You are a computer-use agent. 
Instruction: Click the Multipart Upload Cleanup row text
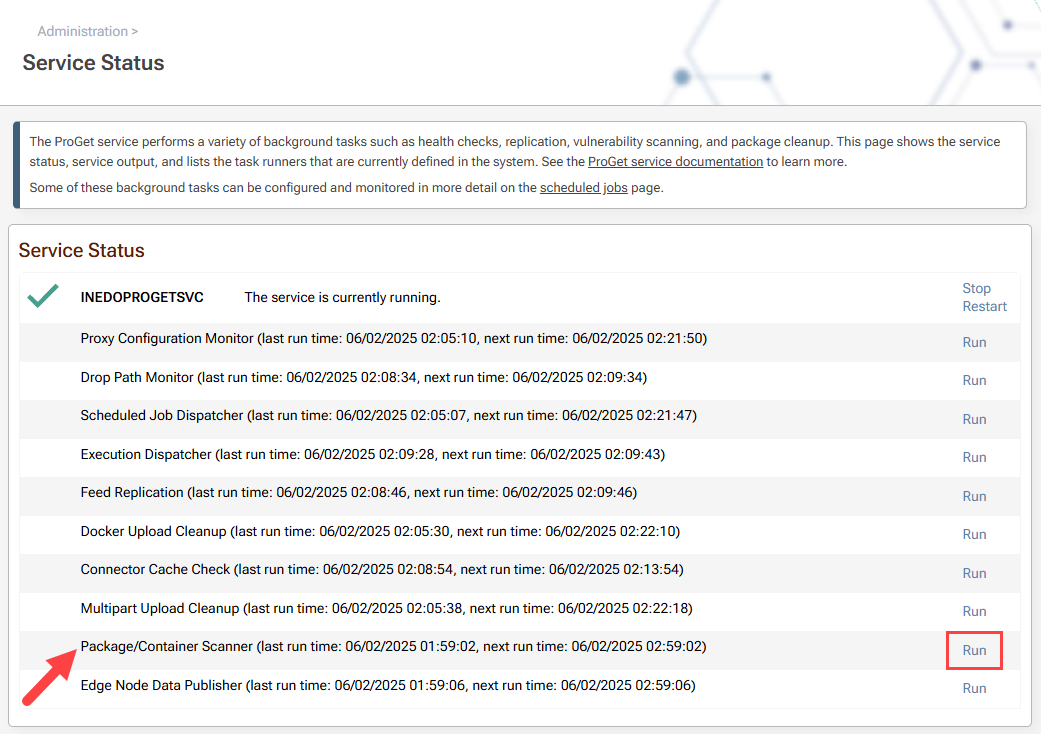(386, 608)
